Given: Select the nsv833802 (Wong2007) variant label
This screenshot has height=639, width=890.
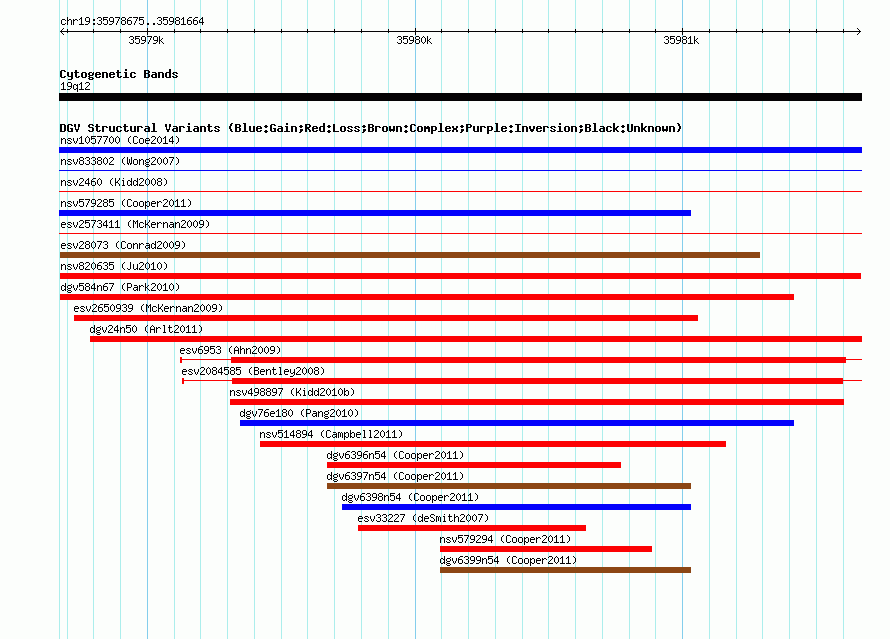Looking at the screenshot, I should 120,161.
